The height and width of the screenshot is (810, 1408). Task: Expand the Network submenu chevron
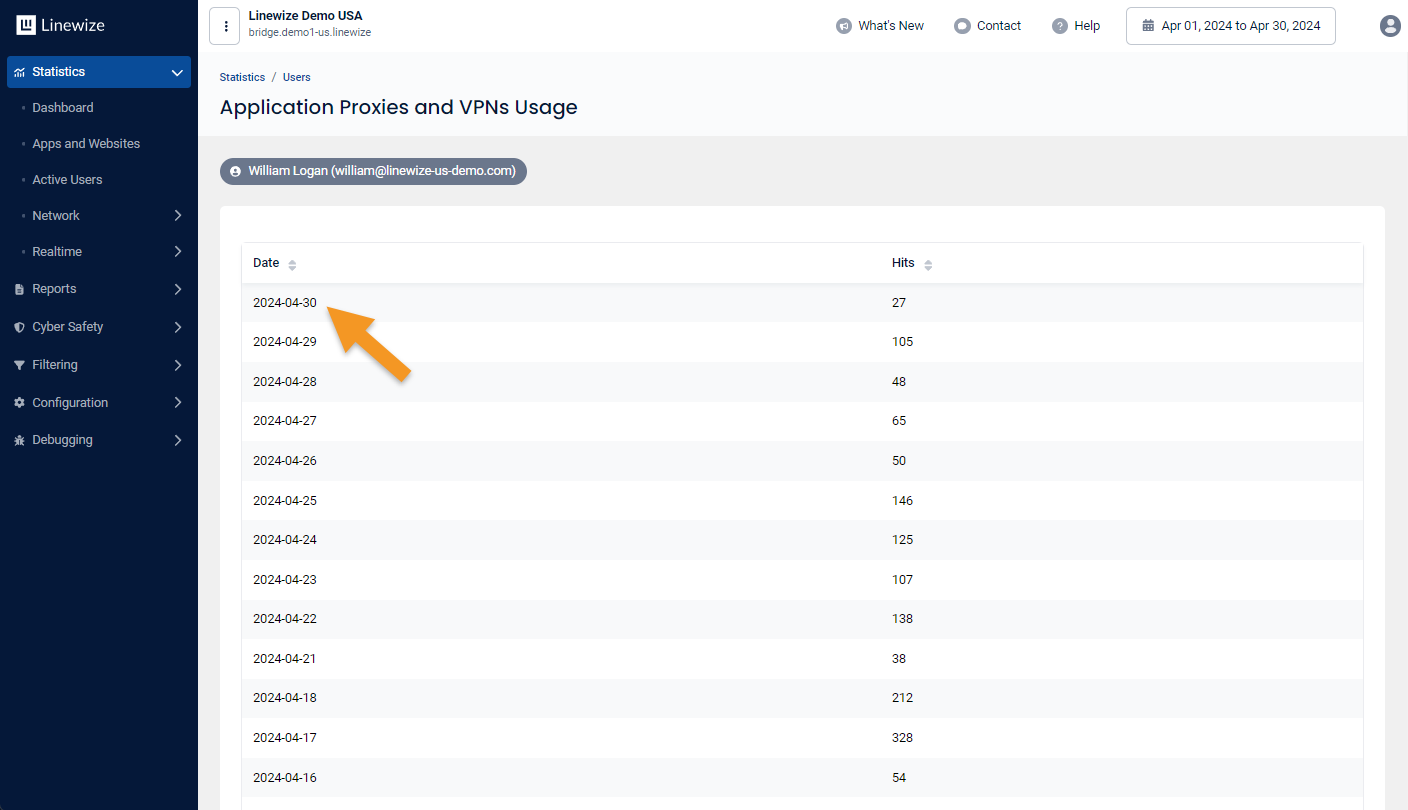178,216
